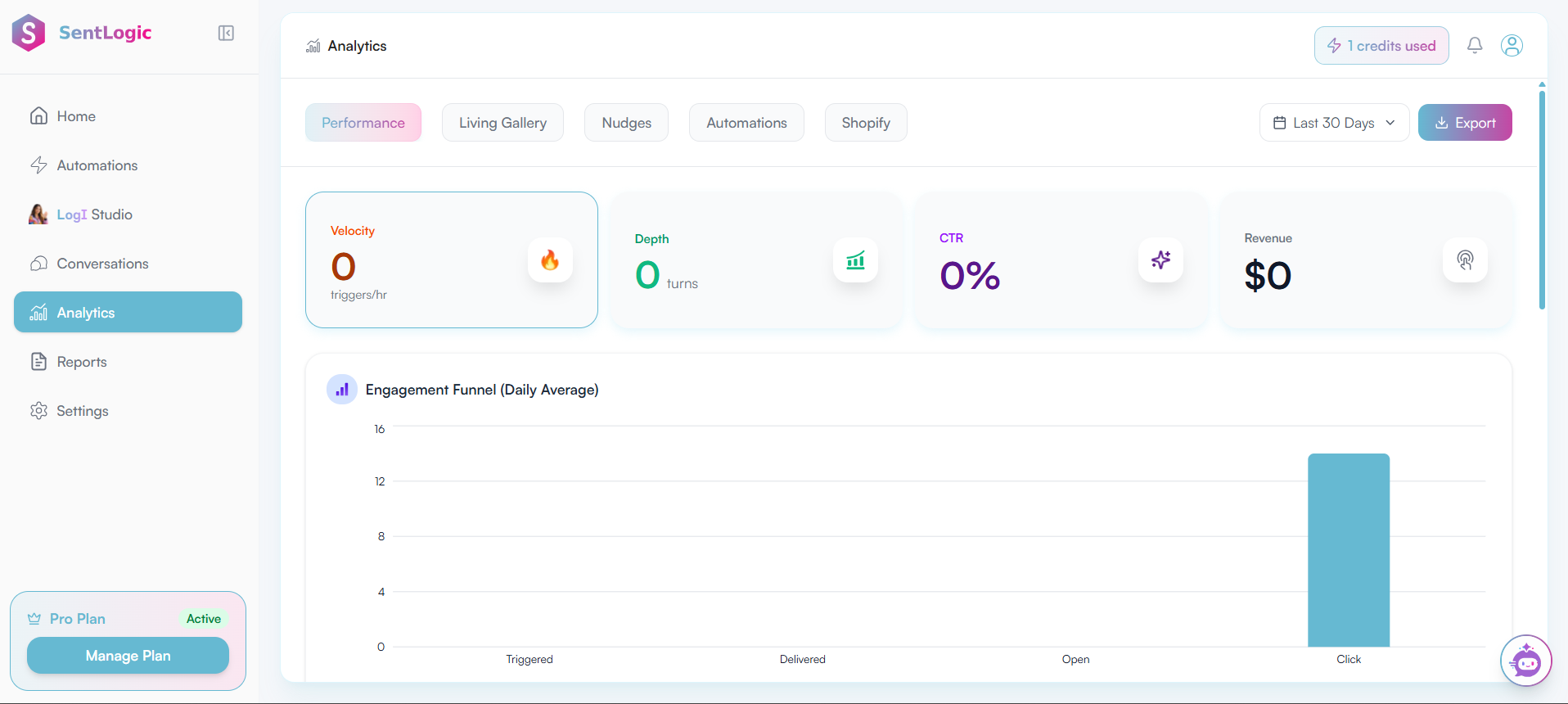The width and height of the screenshot is (1568, 704).
Task: Click the CTR sparkle icon
Action: click(1160, 260)
